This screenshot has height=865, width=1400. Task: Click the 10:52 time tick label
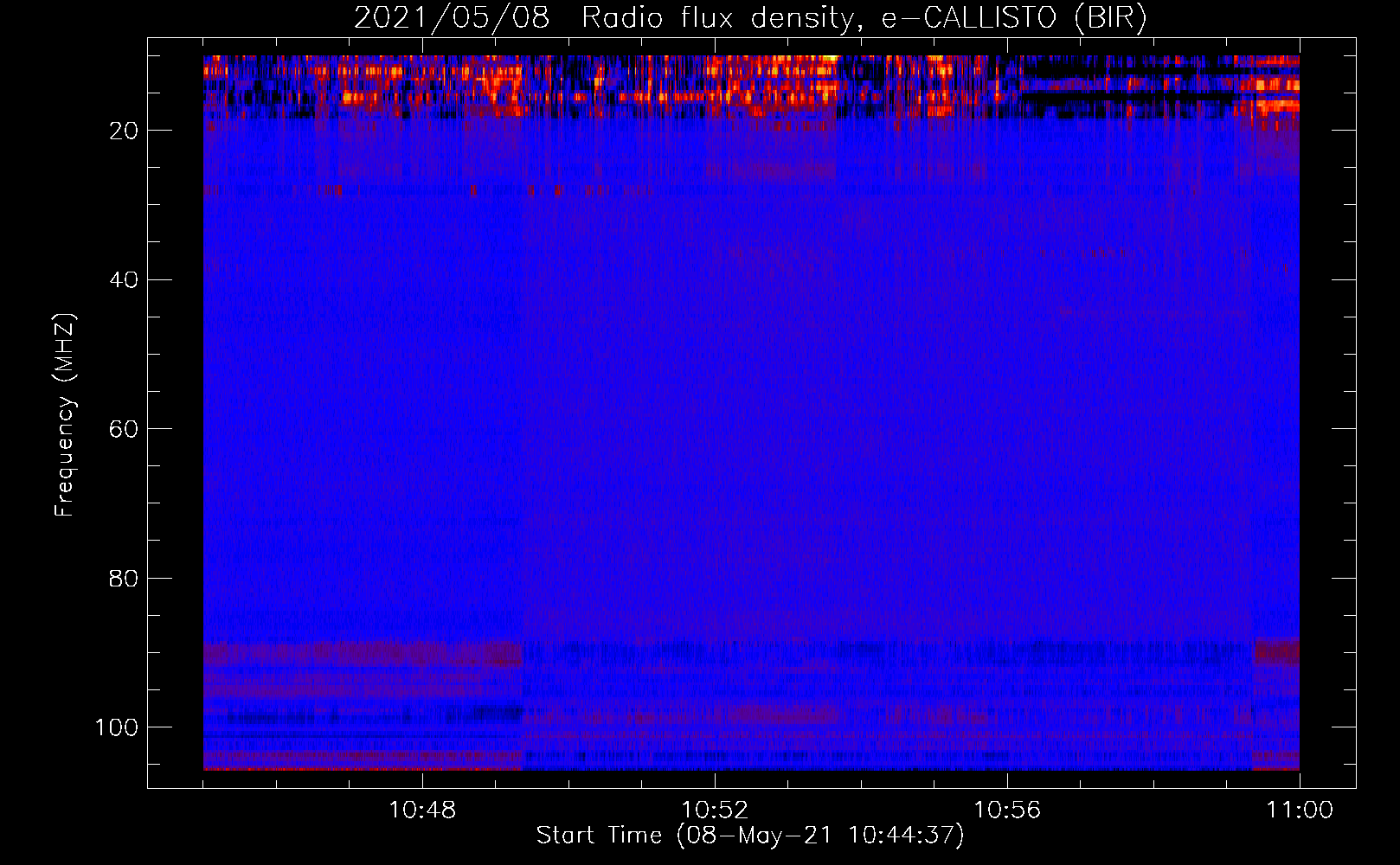coord(715,811)
